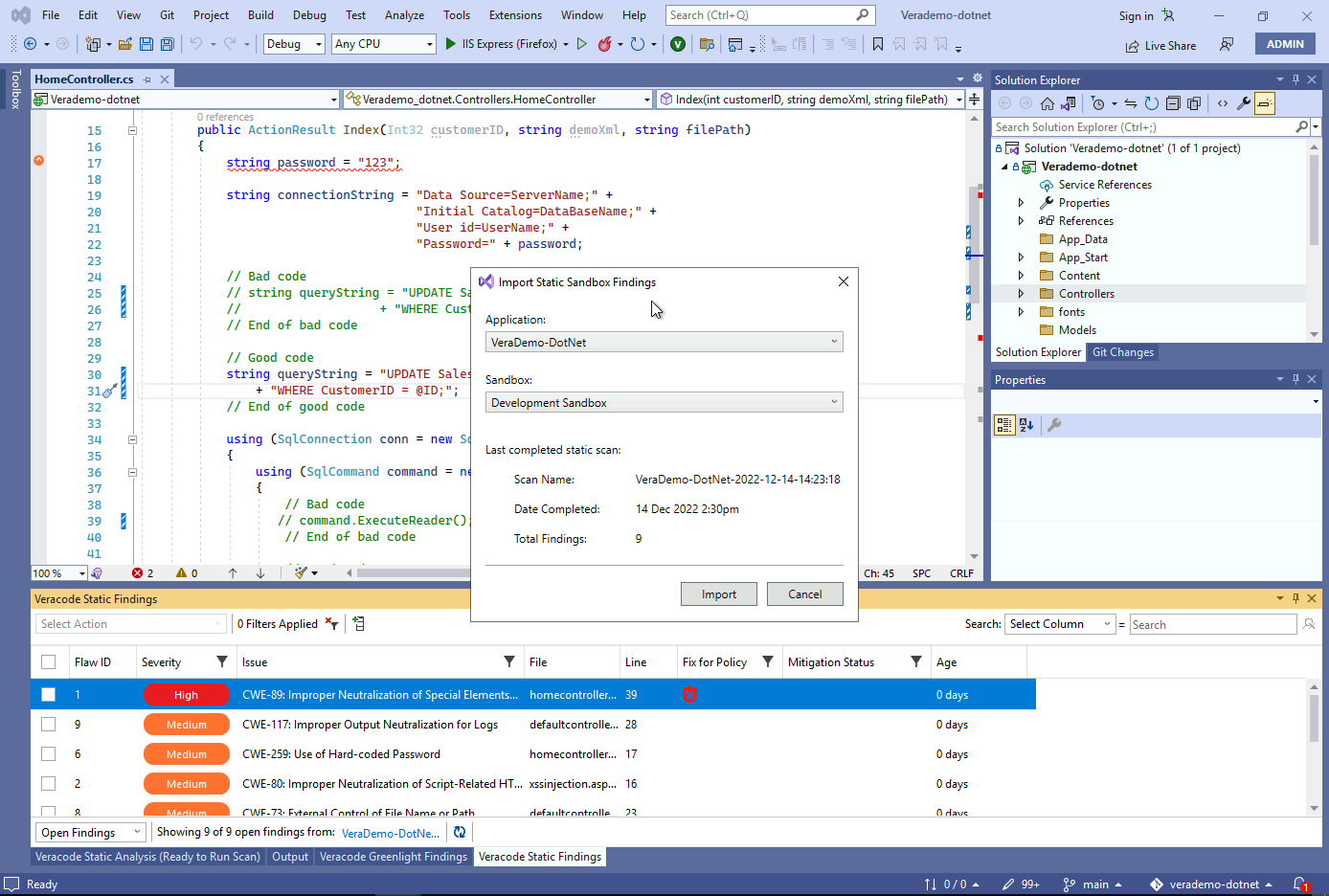The height and width of the screenshot is (896, 1329).
Task: Open the Severity column filter
Action: (x=222, y=661)
